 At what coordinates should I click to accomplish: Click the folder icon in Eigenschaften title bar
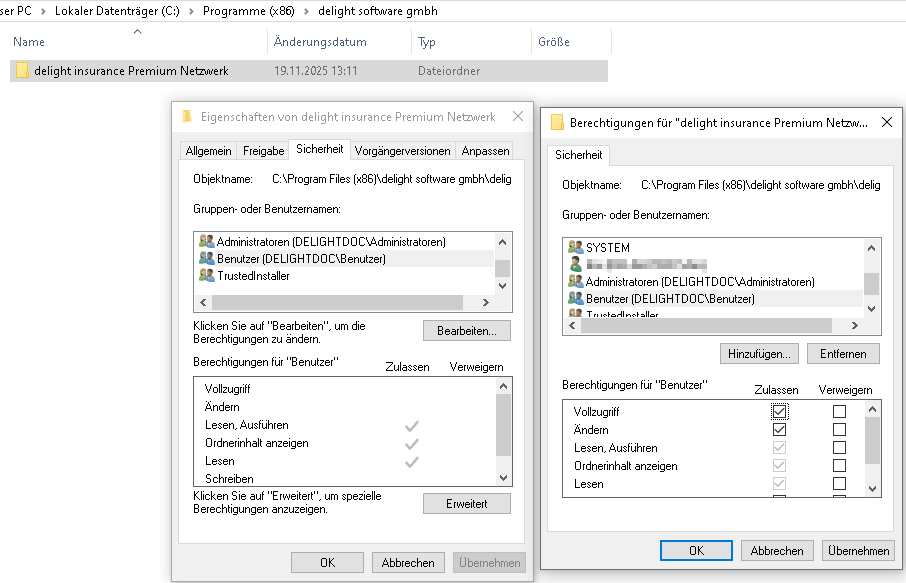tap(187, 116)
